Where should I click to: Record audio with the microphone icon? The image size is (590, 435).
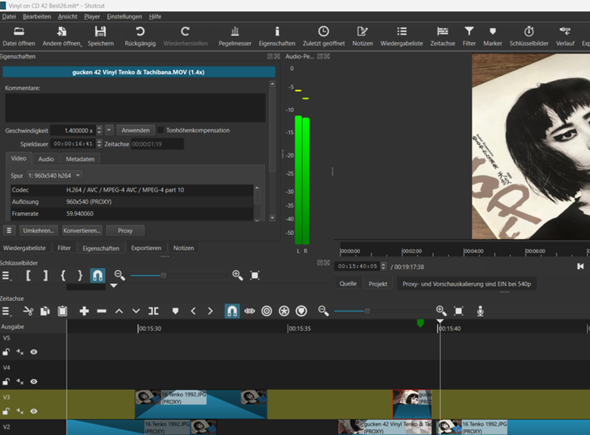pos(480,311)
